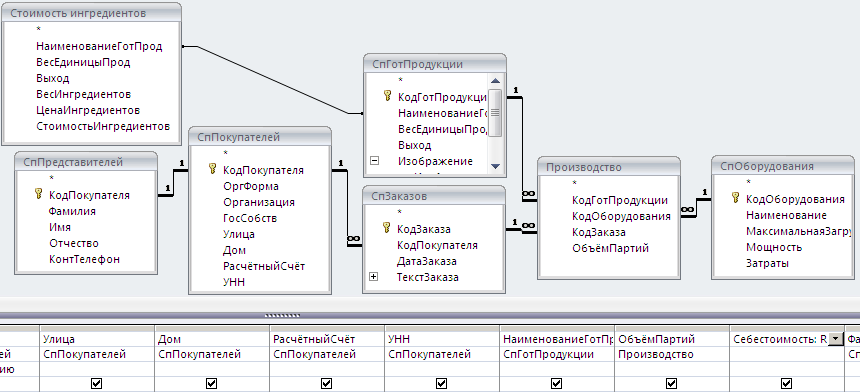Select РасчётныйСчёт field in СпПокупателей table box
The height and width of the screenshot is (392, 860).
coord(264,266)
